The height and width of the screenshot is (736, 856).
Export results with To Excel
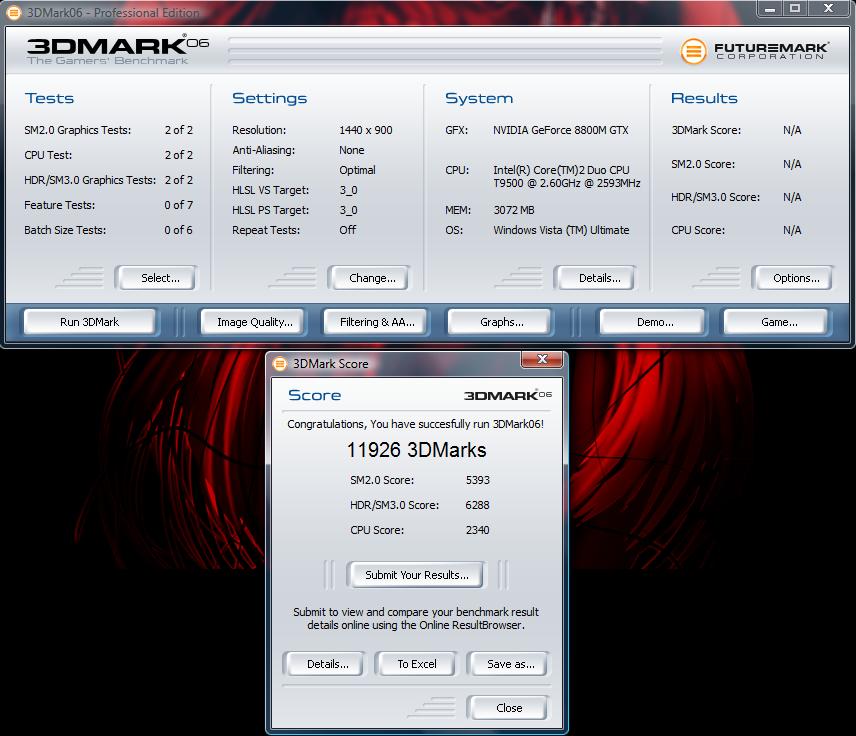(416, 664)
